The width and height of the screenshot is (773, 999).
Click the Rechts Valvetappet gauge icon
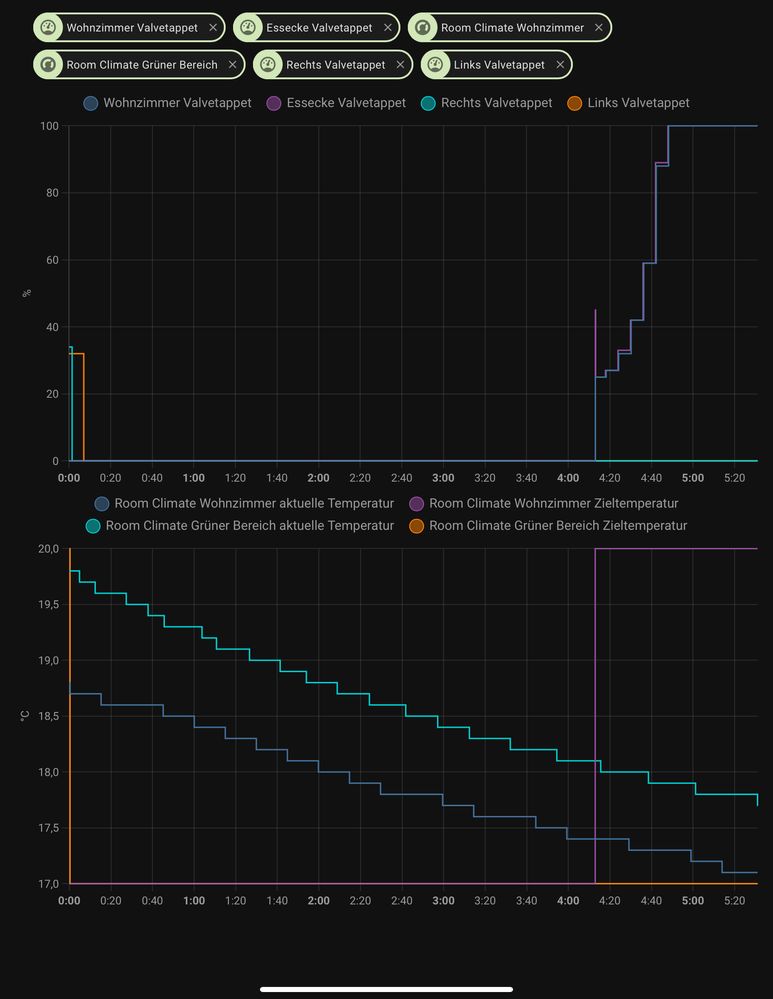(267, 65)
